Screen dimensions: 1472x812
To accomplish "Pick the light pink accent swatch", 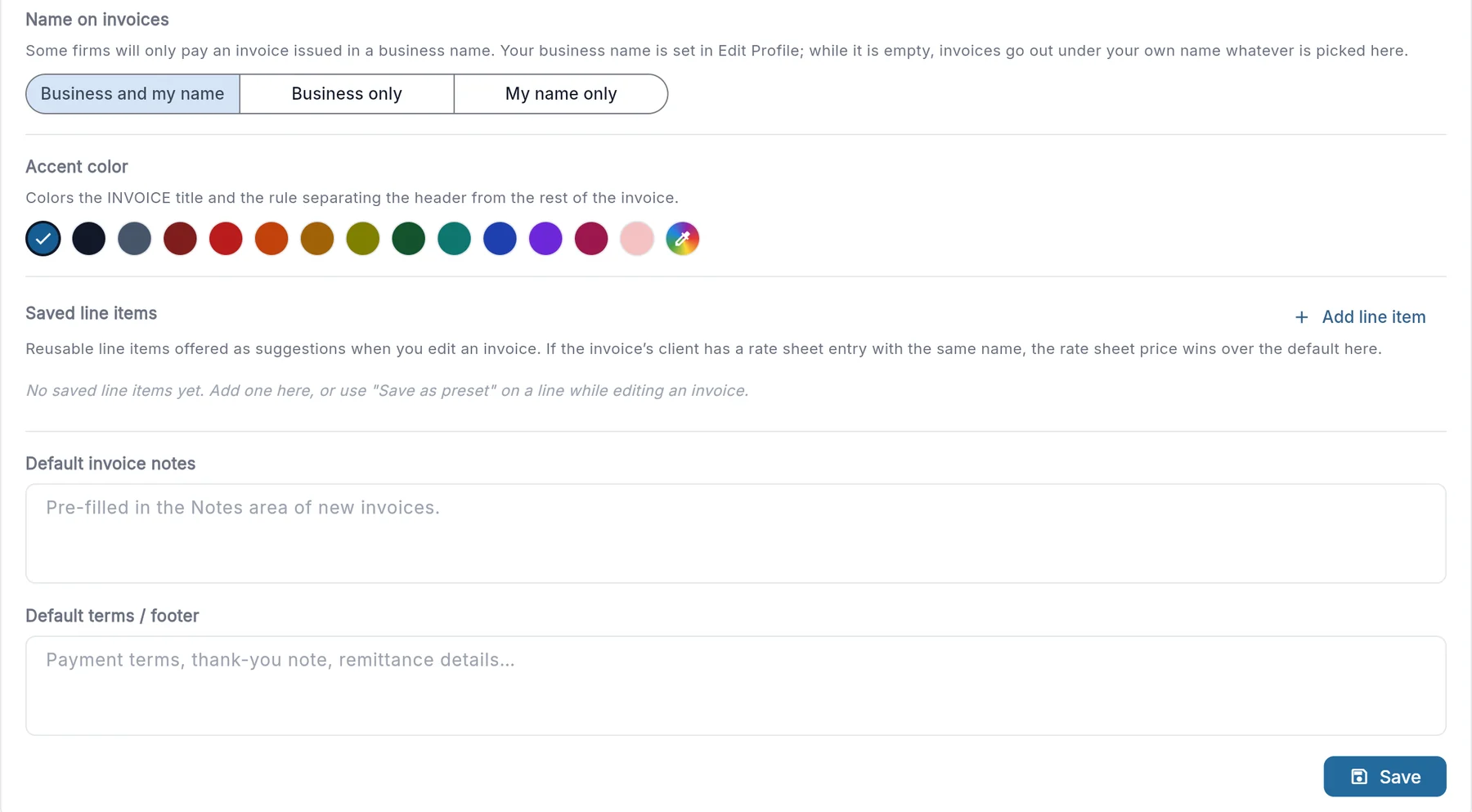I will (x=637, y=239).
